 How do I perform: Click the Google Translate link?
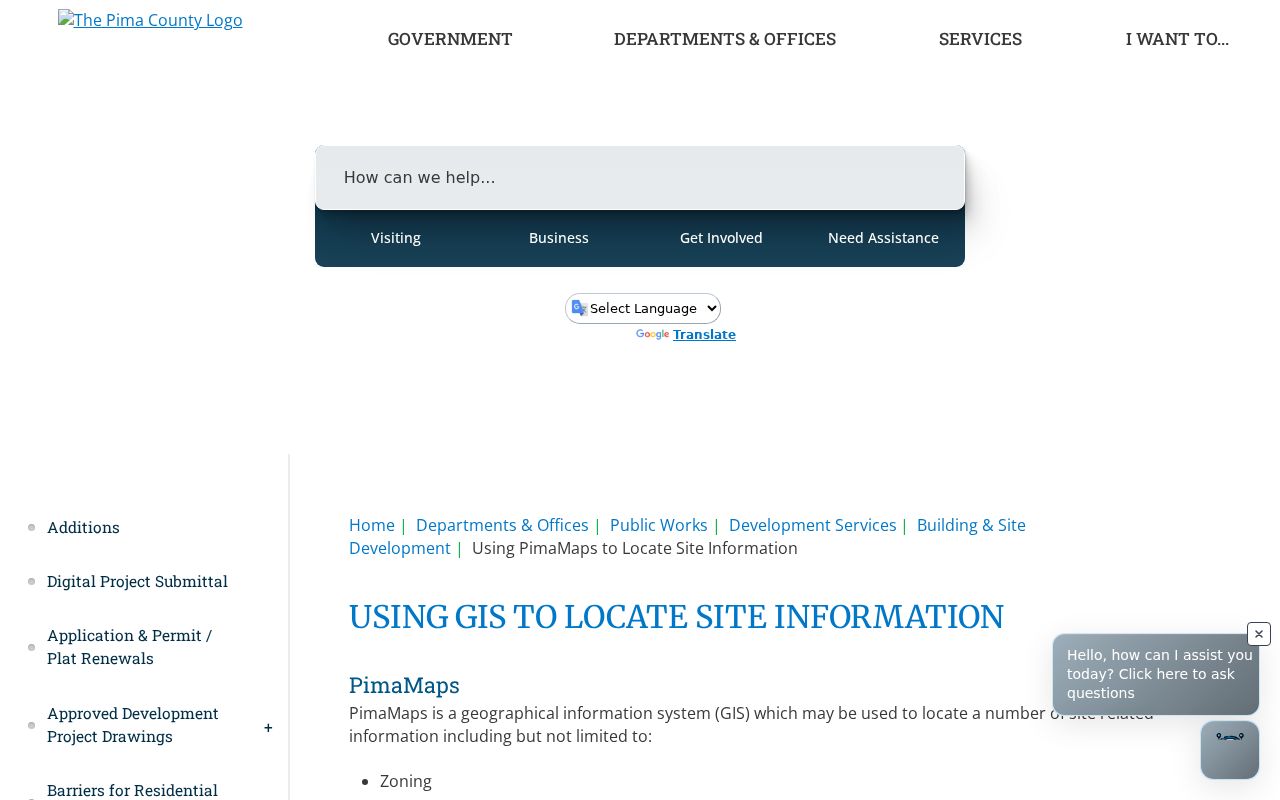pyautogui.click(x=704, y=335)
